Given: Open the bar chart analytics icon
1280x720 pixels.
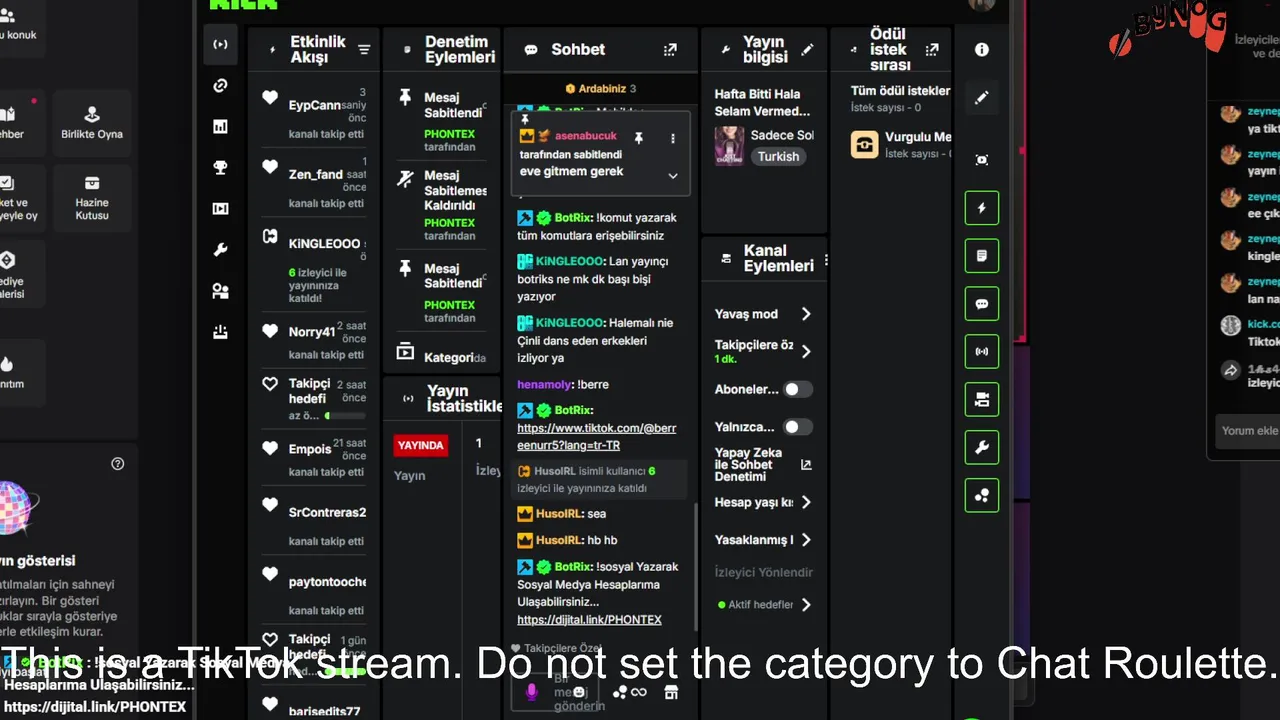Looking at the screenshot, I should point(220,127).
